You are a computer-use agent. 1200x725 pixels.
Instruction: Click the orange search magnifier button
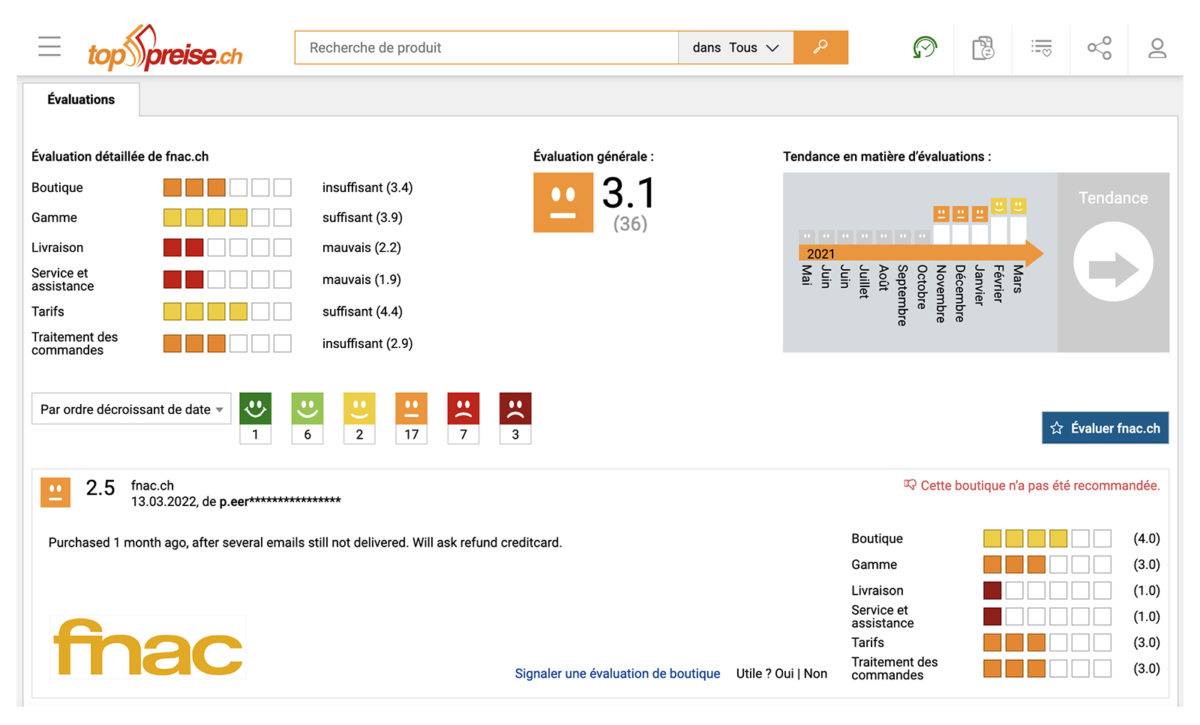tap(821, 47)
